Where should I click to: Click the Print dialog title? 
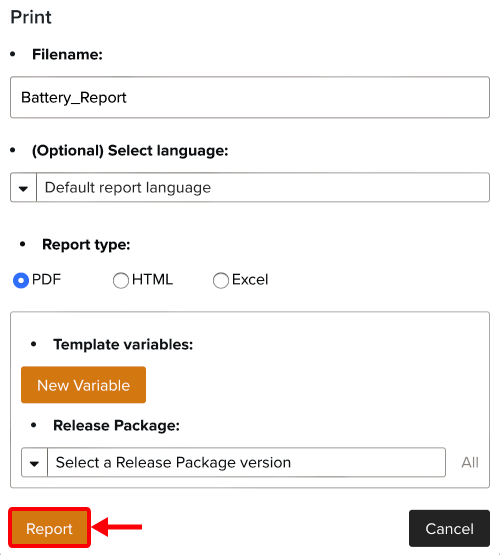[x=31, y=17]
